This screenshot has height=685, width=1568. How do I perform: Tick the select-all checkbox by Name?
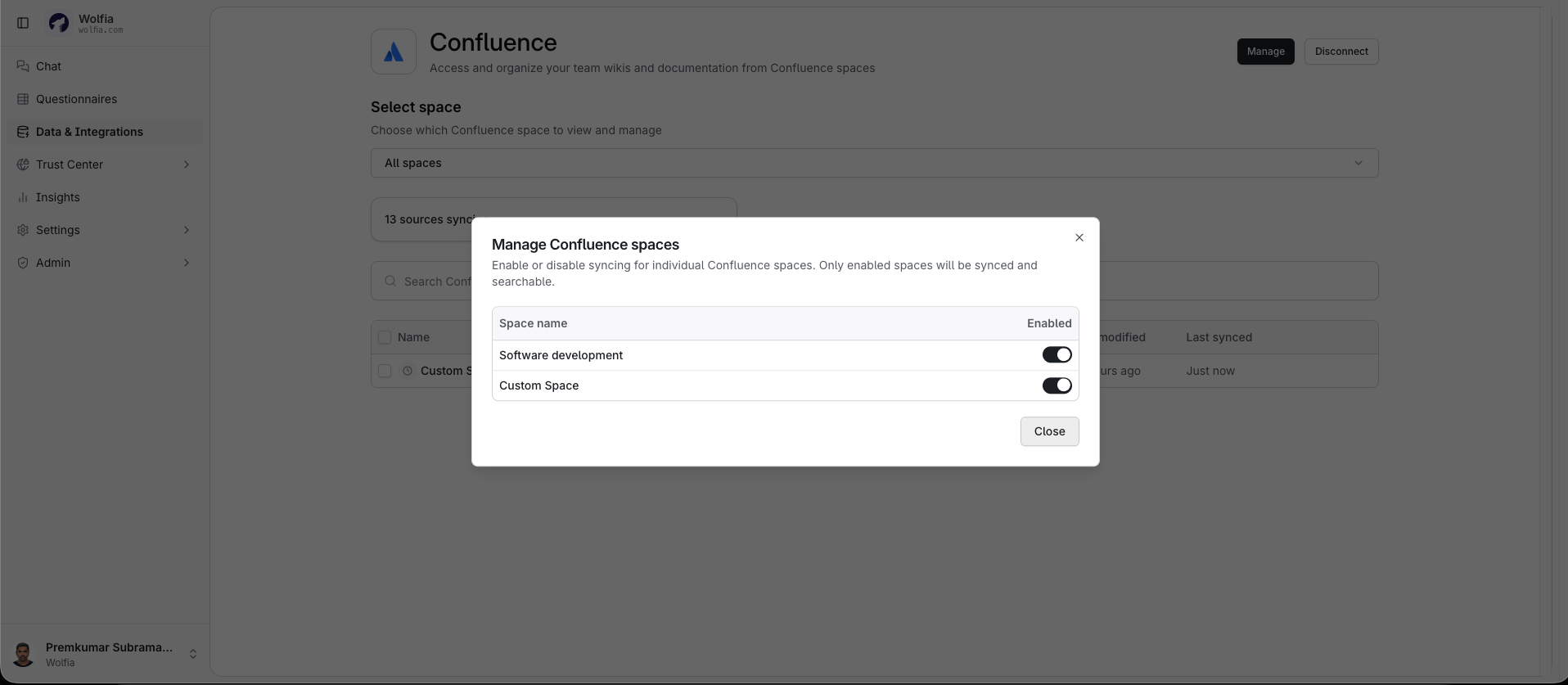385,337
